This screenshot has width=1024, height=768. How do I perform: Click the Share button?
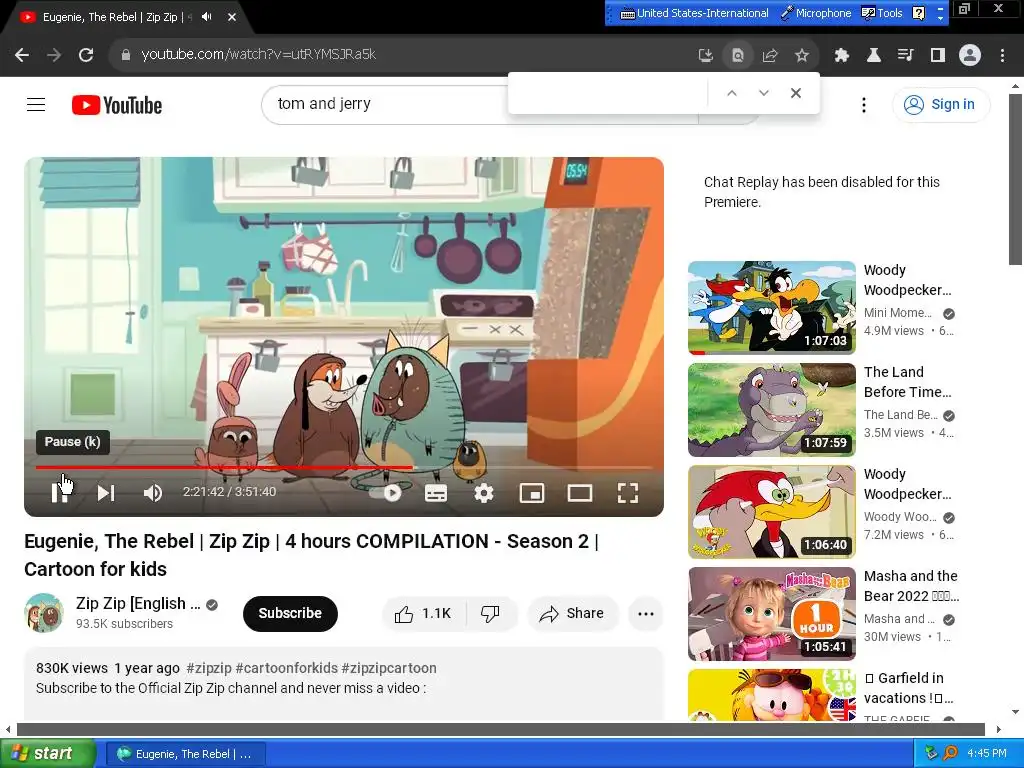[572, 613]
